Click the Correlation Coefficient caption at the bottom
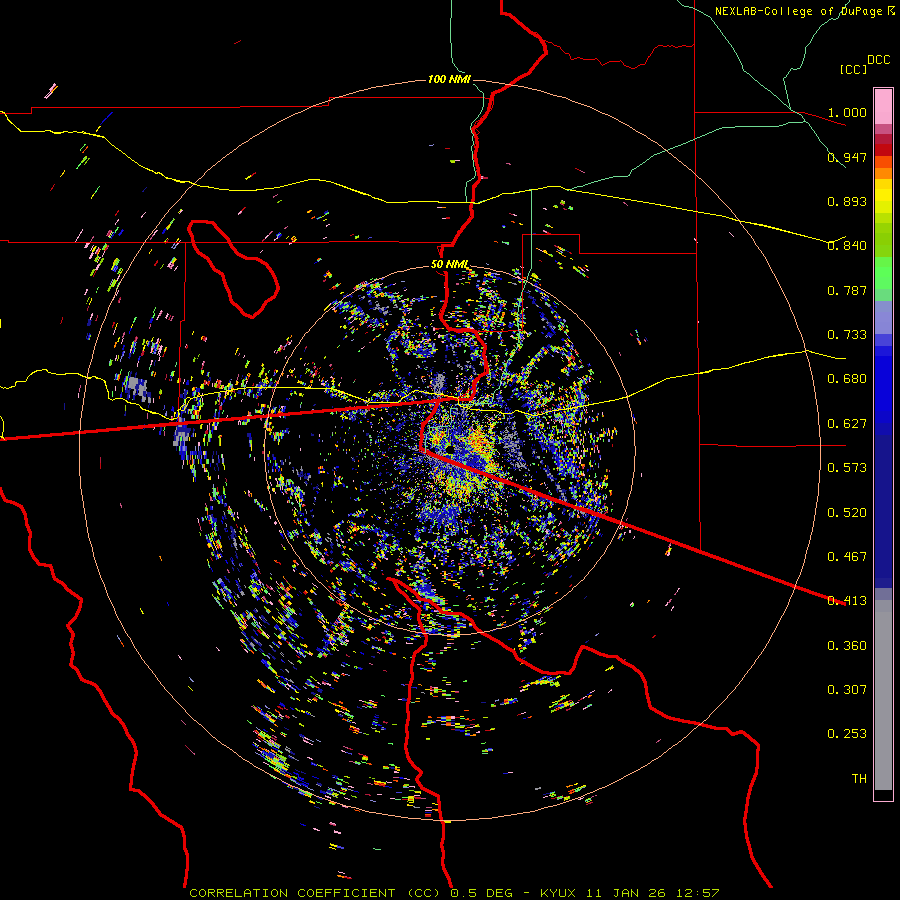The height and width of the screenshot is (900, 900). pyautogui.click(x=454, y=893)
